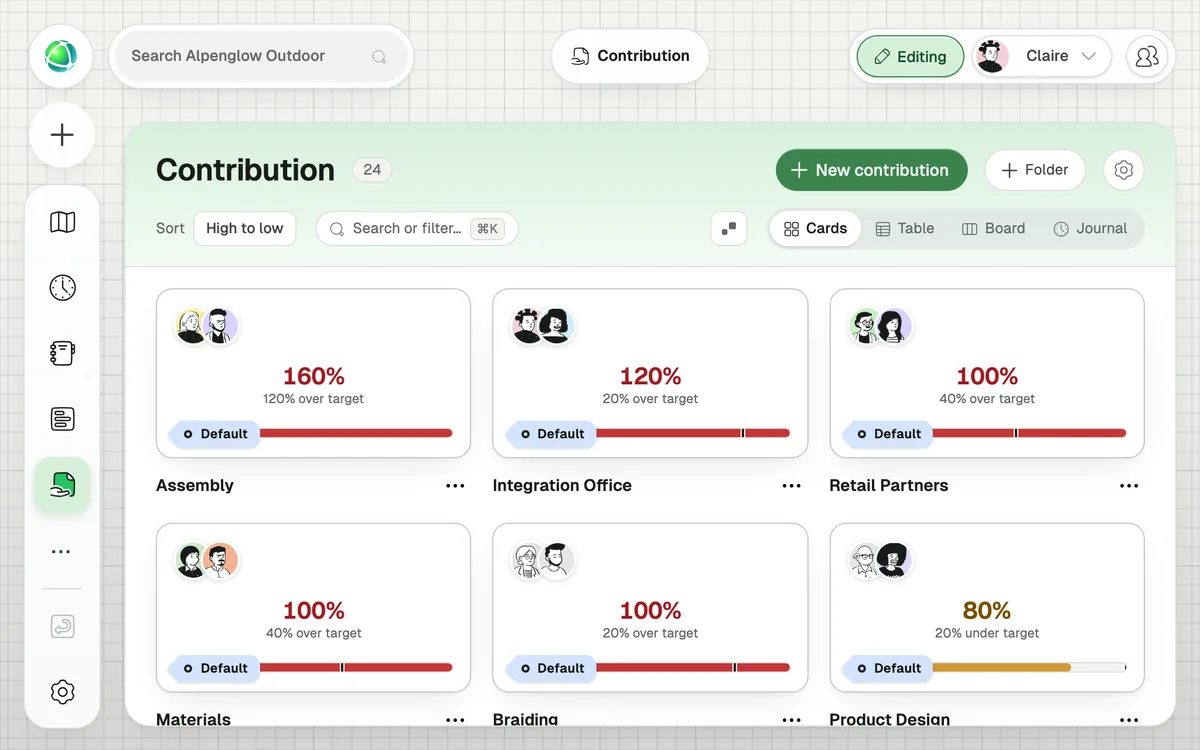
Task: Open the Default tag on Retail Partners card
Action: (x=888, y=434)
